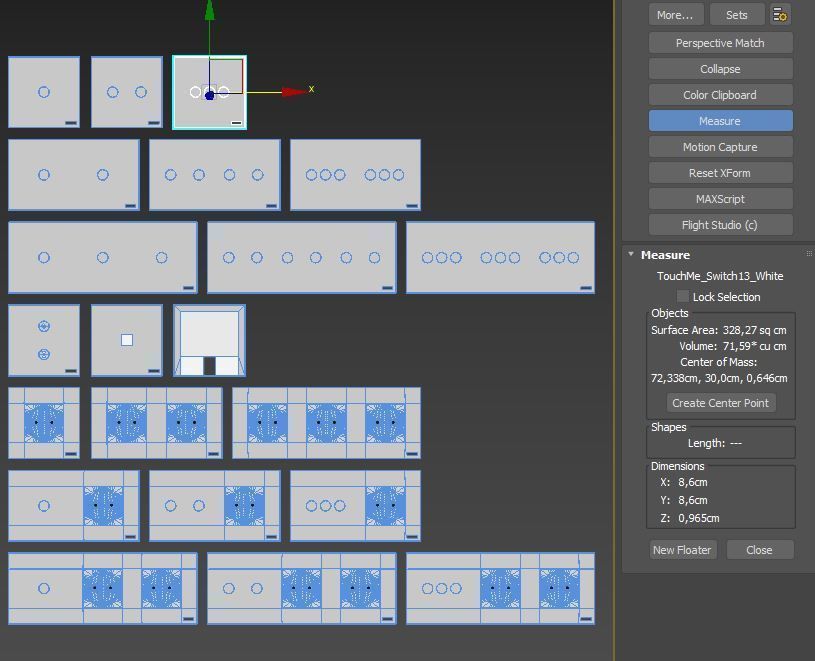Open the More... utilities button
Viewport: 815px width, 661px height.
676,15
